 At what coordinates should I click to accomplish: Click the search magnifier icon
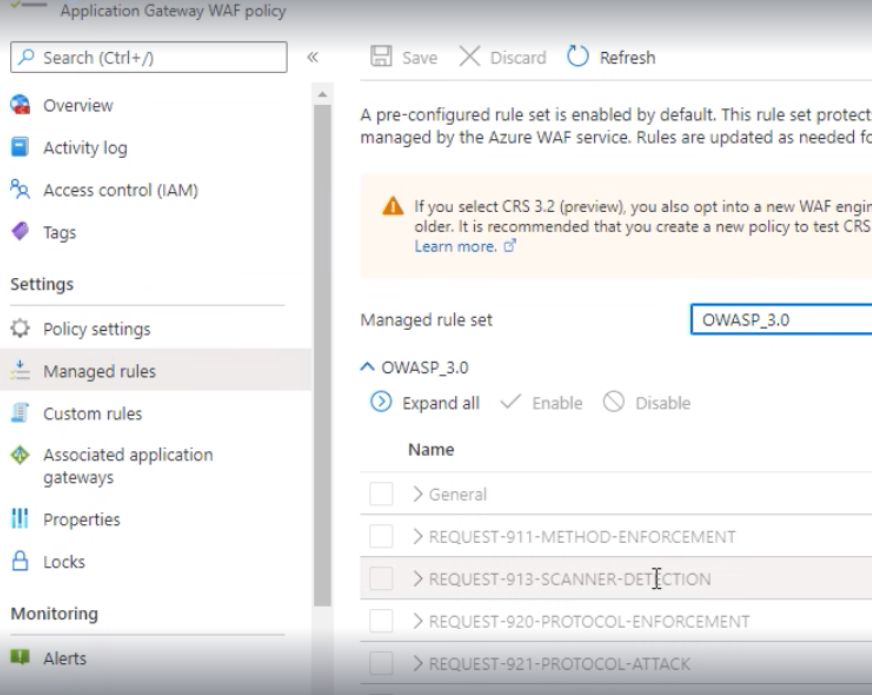26,57
